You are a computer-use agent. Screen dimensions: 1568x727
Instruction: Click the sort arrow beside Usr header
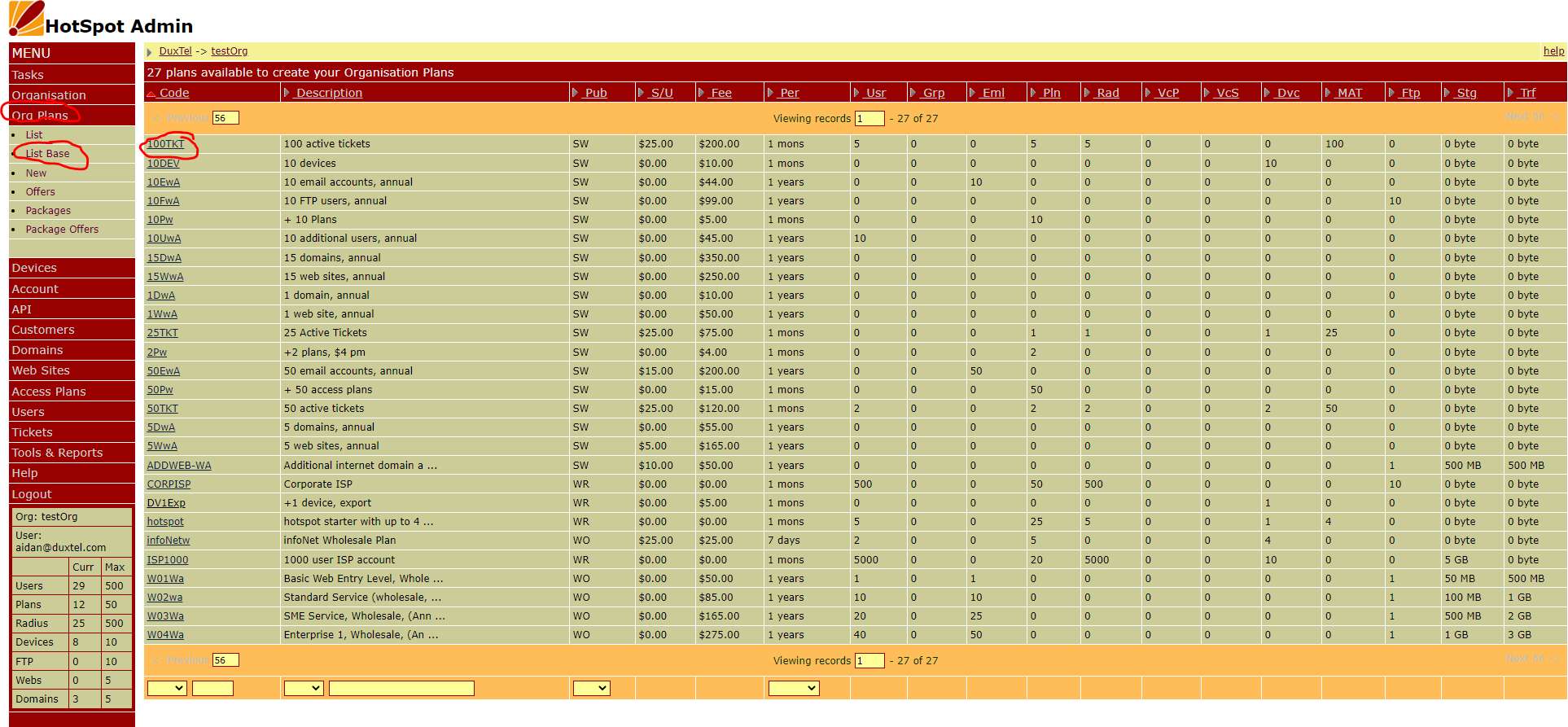click(857, 93)
